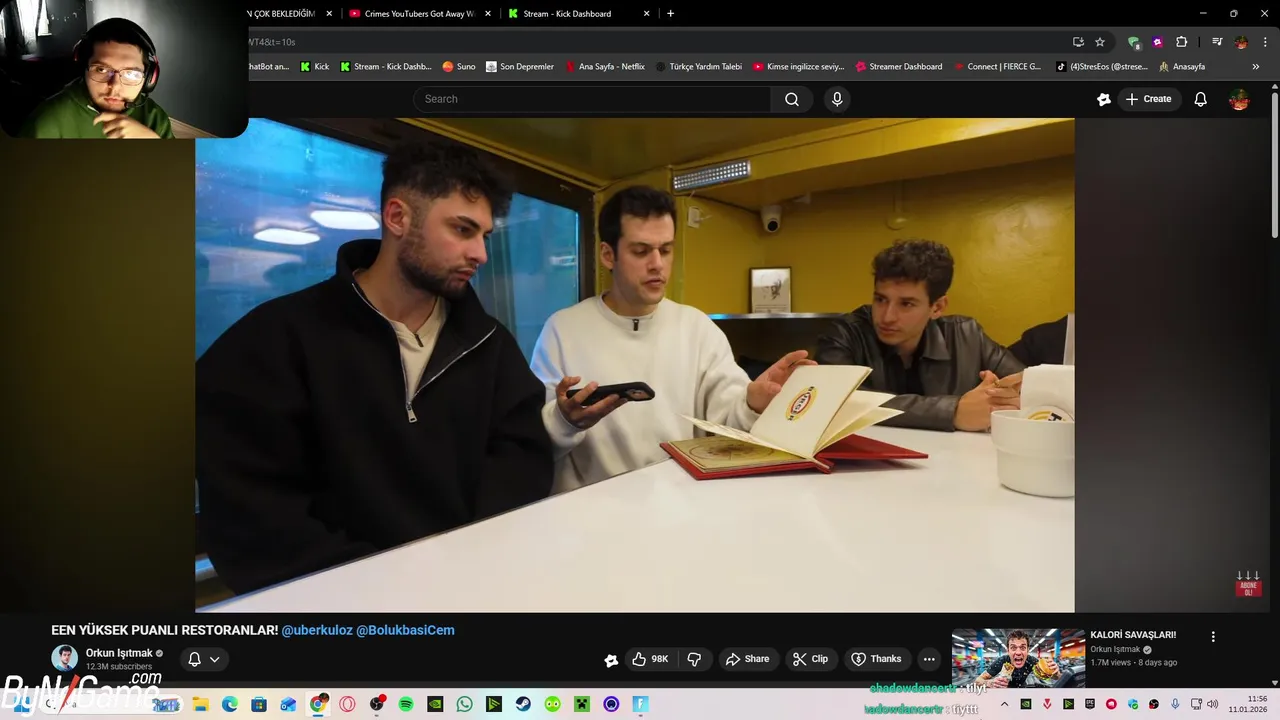Open WhatsApp from the taskbar
The height and width of the screenshot is (720, 1280).
tap(464, 704)
